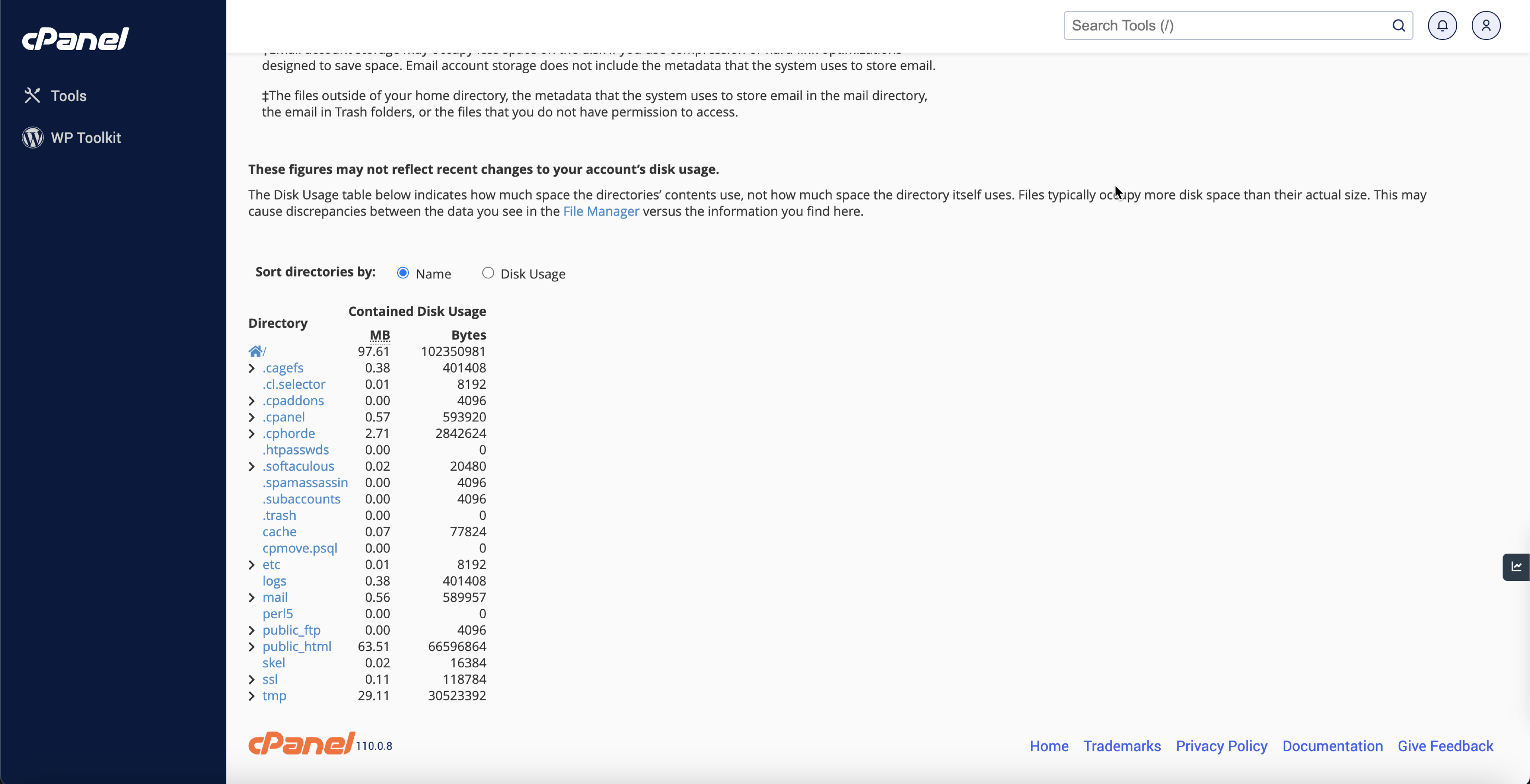1530x784 pixels.
Task: Open Documentation footer link
Action: pos(1332,746)
